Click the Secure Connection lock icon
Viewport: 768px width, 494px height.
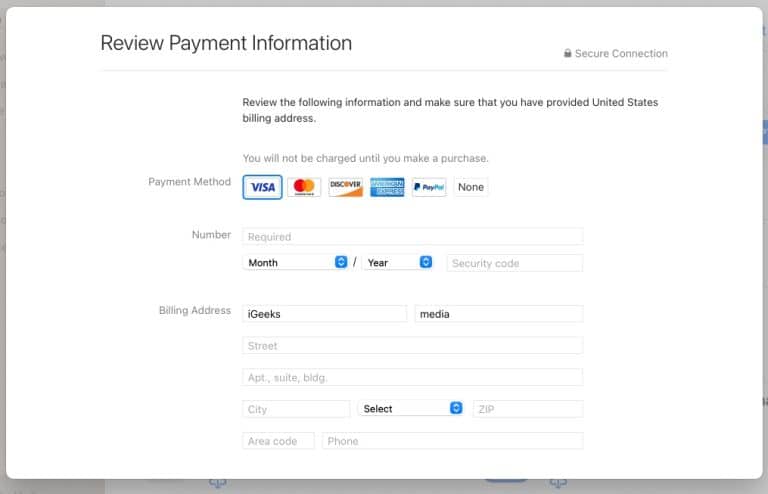click(x=568, y=54)
